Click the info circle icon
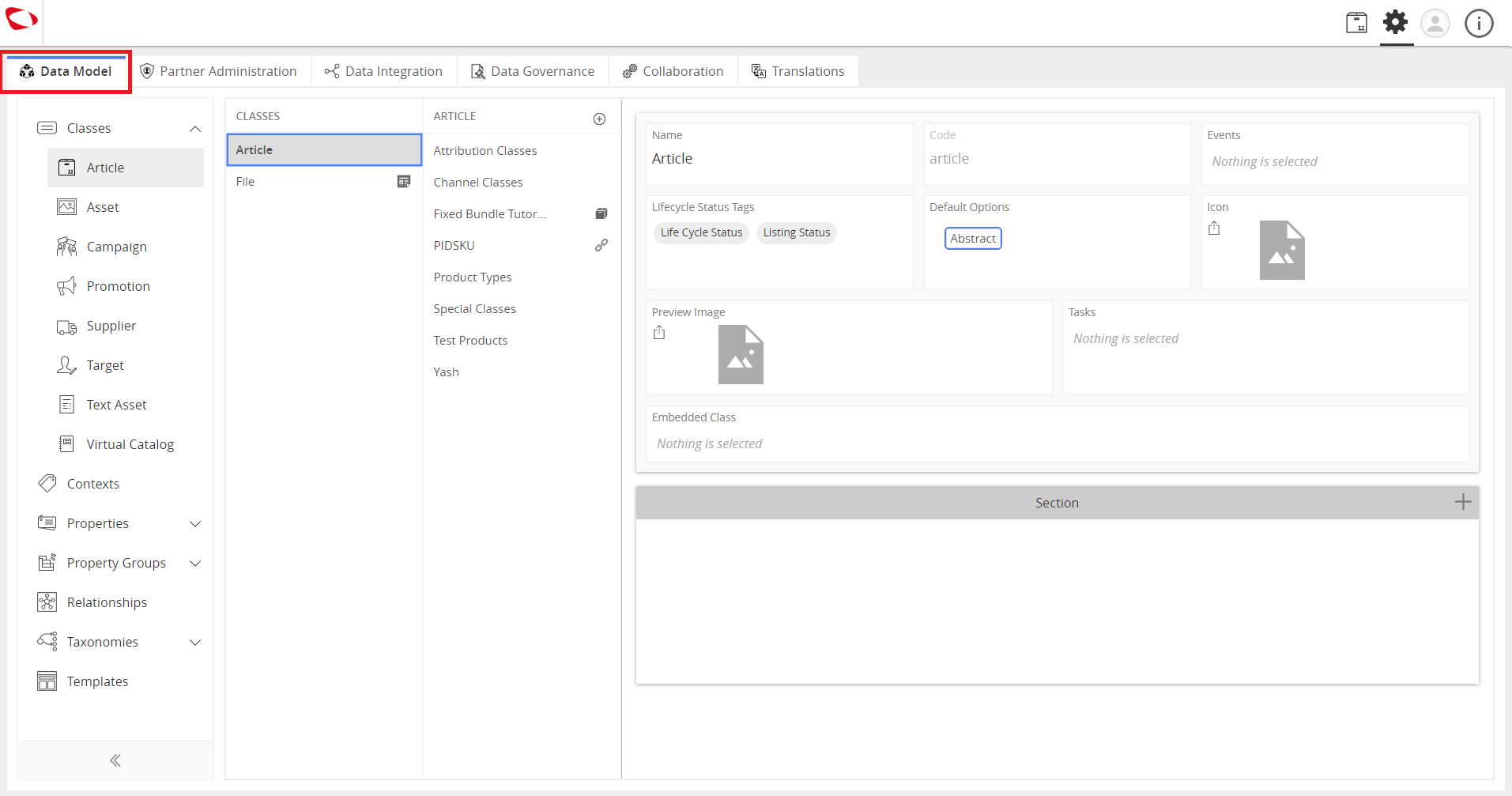 pyautogui.click(x=1479, y=23)
